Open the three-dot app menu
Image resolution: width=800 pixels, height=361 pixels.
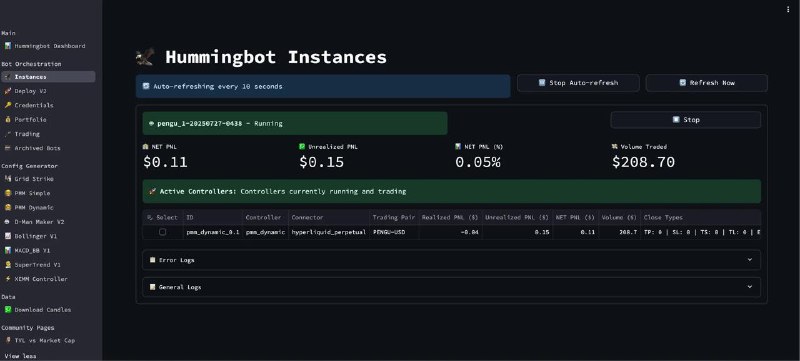(x=788, y=9)
